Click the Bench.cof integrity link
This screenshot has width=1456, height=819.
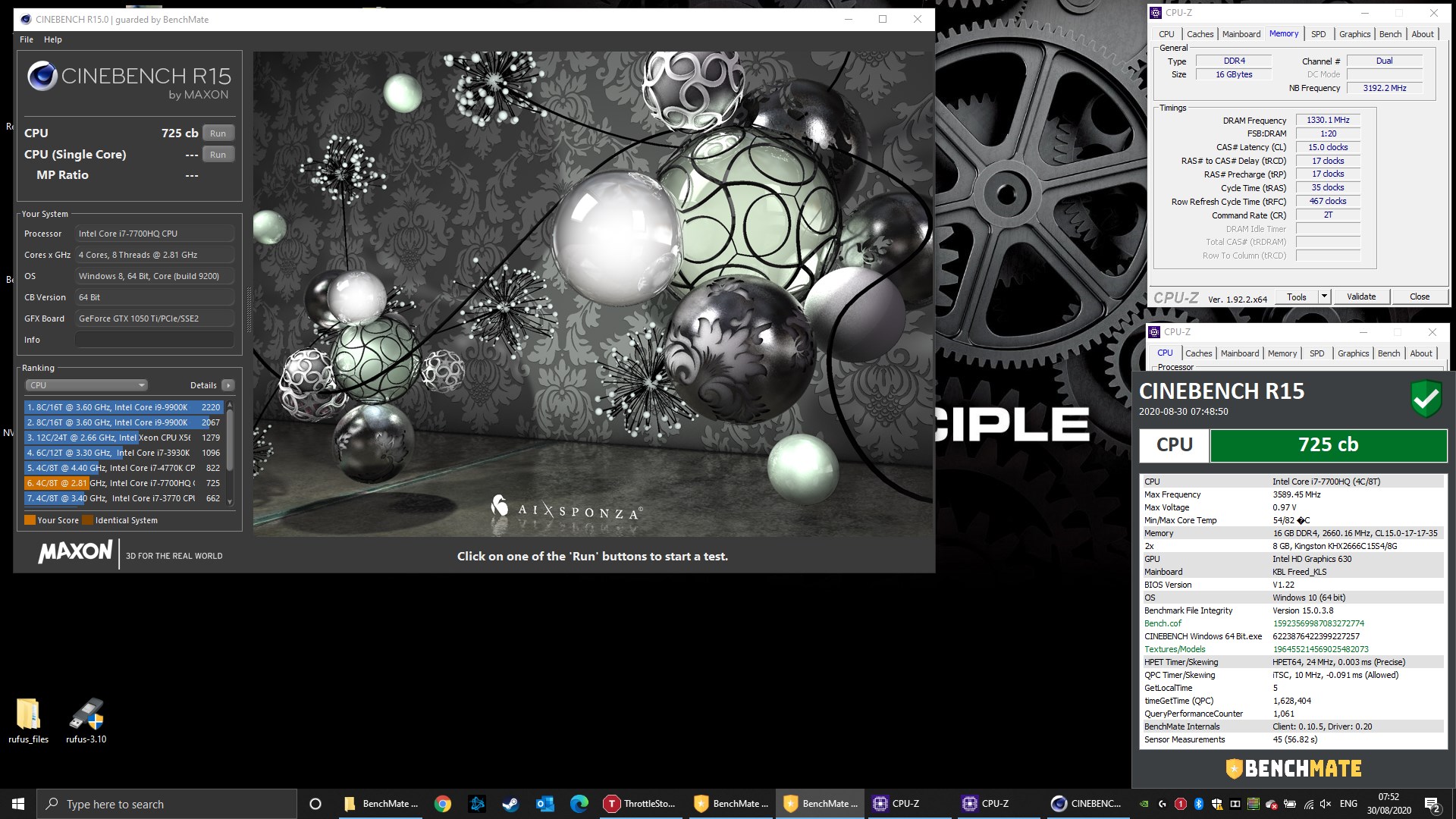coord(1163,623)
